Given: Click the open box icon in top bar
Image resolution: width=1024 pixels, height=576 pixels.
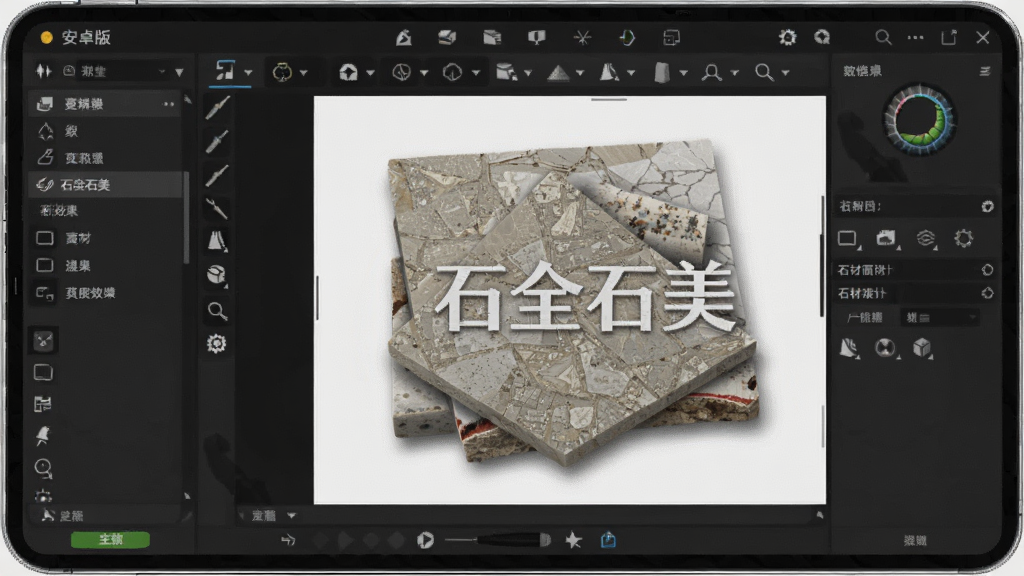Looking at the screenshot, I should coord(492,38).
